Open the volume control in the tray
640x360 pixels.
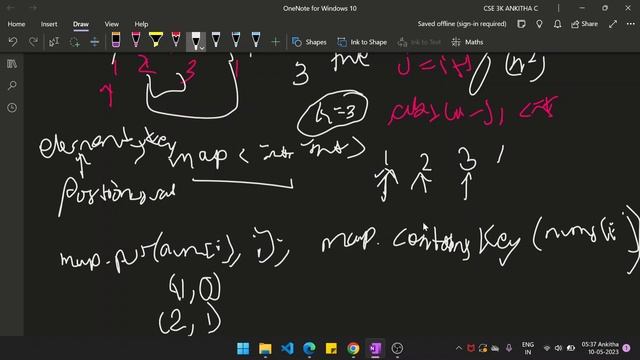coord(558,348)
